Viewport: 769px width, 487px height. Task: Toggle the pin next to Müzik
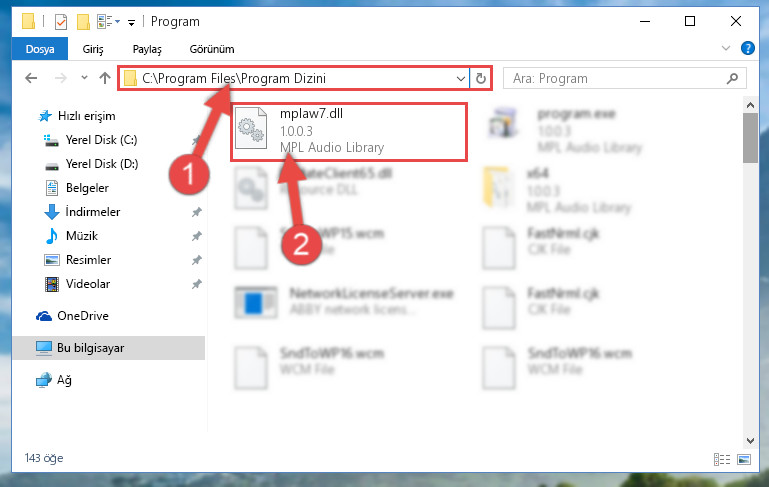pos(196,236)
